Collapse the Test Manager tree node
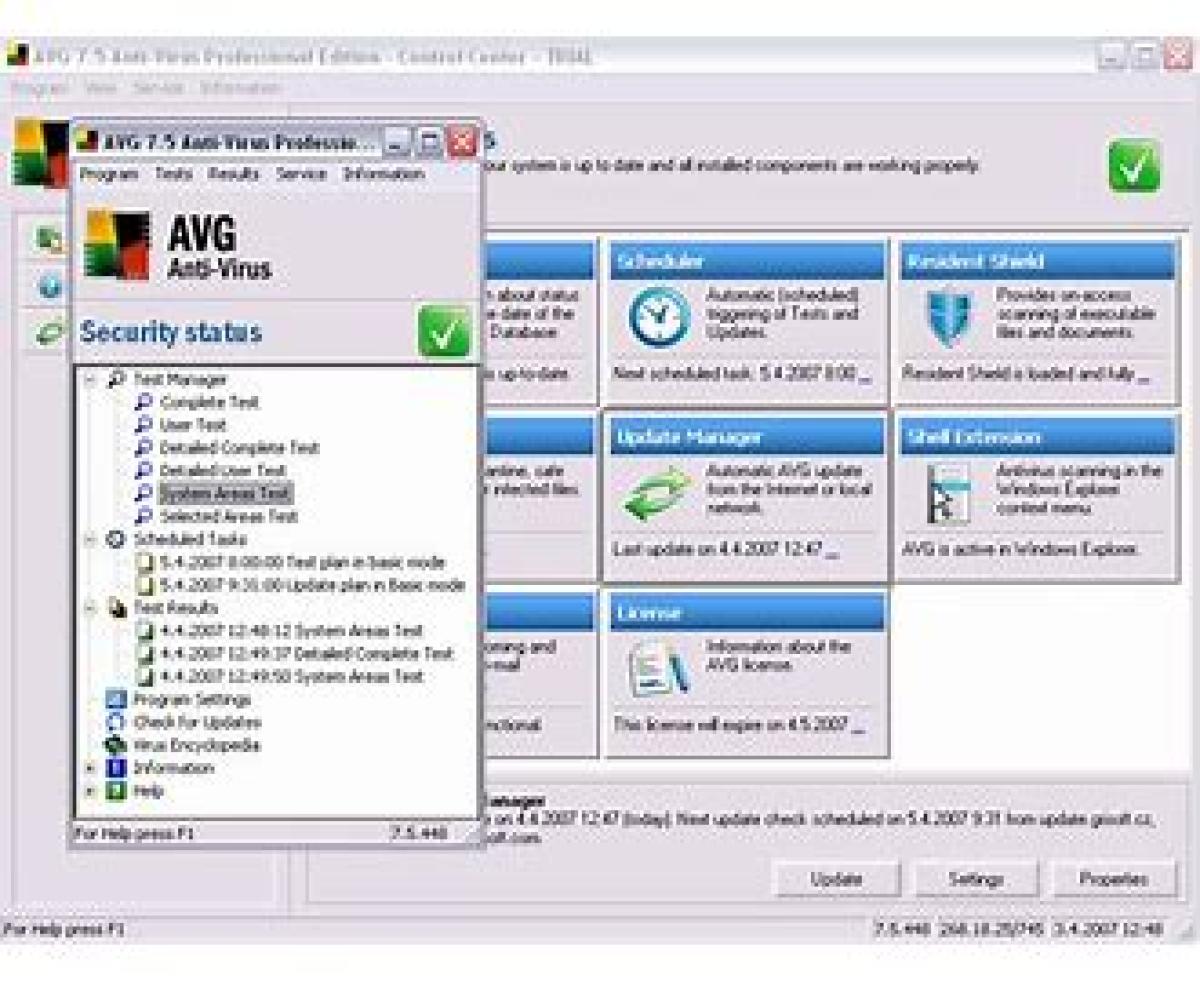This screenshot has width=1200, height=981. [x=91, y=380]
